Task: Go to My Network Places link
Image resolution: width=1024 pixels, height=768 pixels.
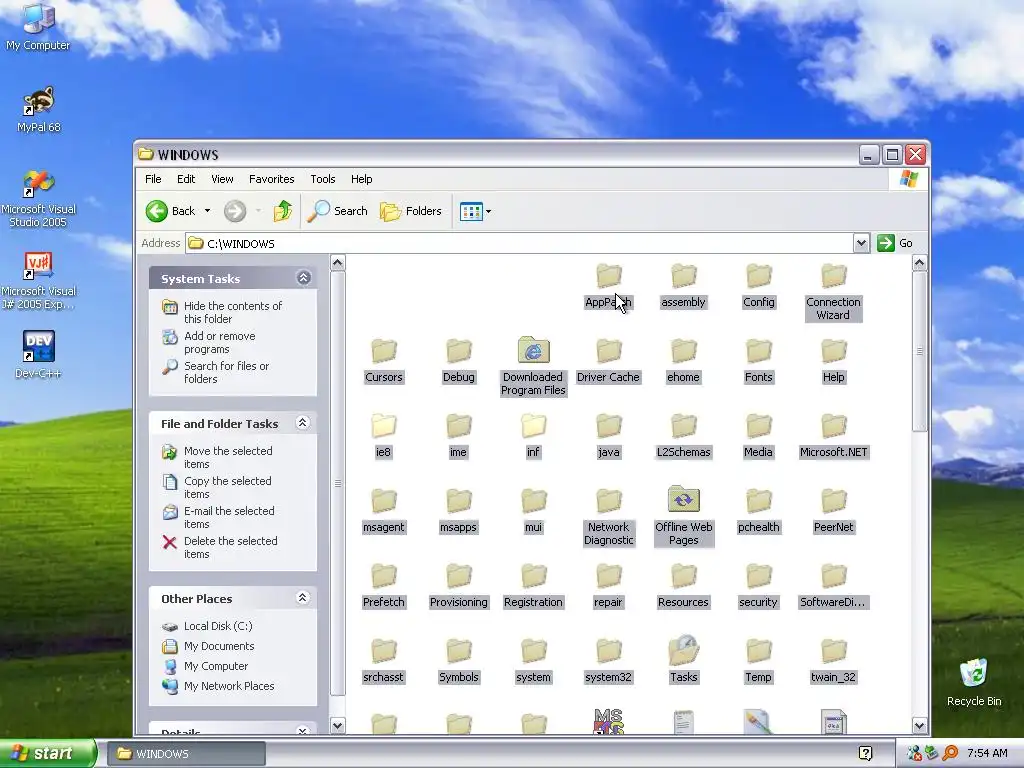Action: point(229,686)
